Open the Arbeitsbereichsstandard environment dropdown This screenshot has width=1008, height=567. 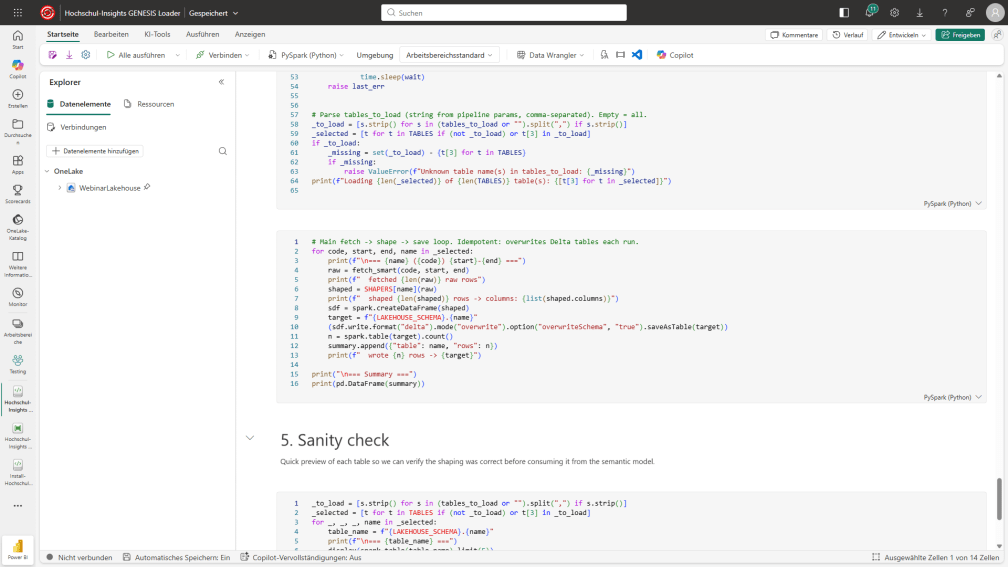pyautogui.click(x=449, y=55)
